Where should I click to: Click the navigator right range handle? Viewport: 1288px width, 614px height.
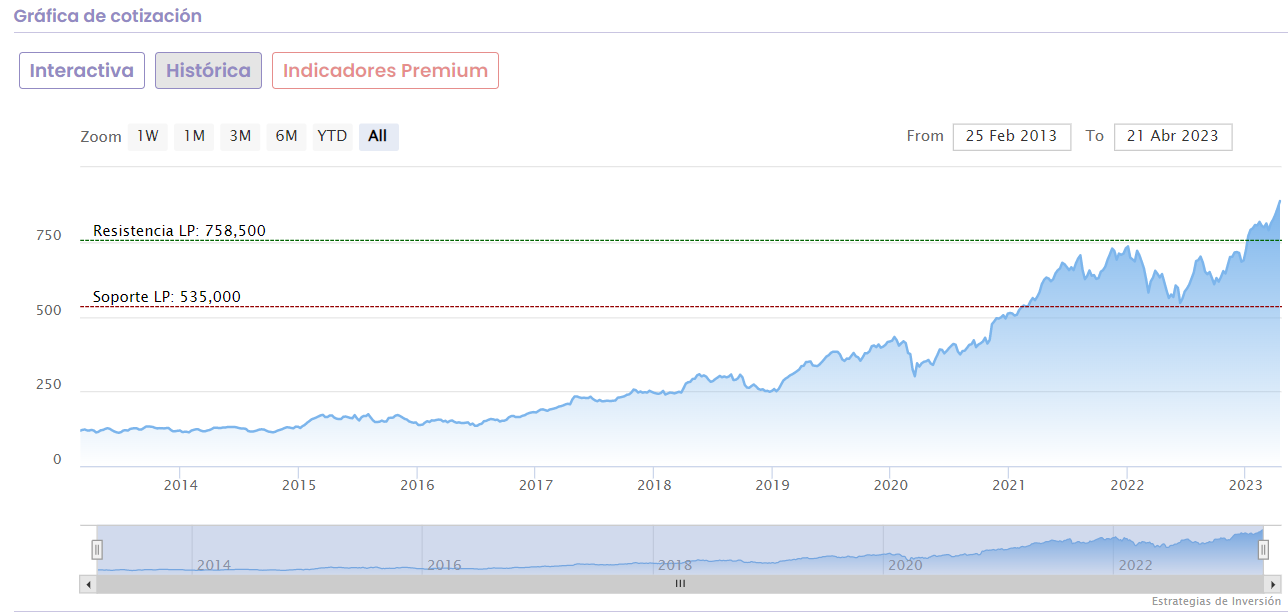click(x=1263, y=549)
